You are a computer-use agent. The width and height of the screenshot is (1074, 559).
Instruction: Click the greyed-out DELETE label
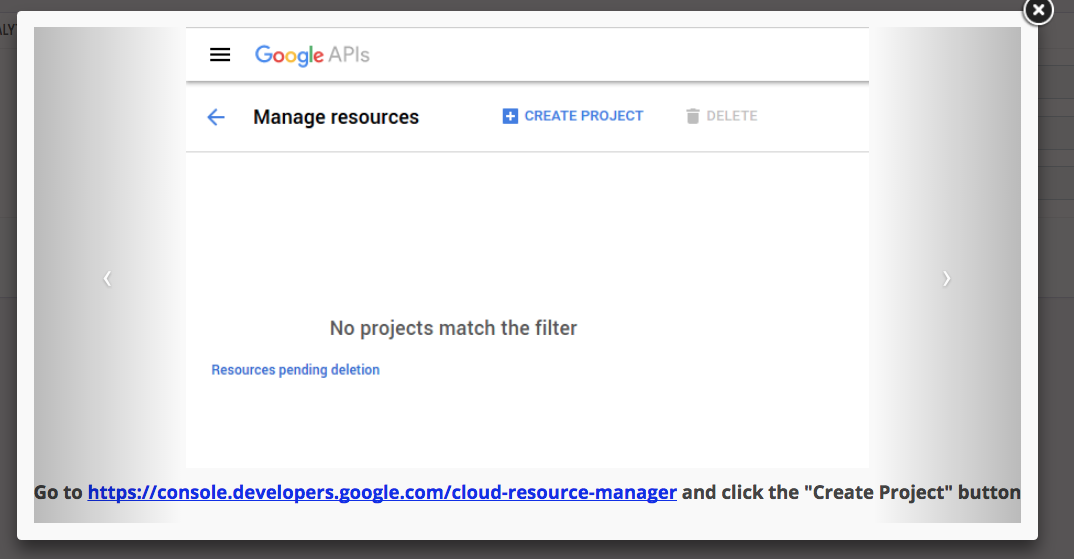pos(732,116)
